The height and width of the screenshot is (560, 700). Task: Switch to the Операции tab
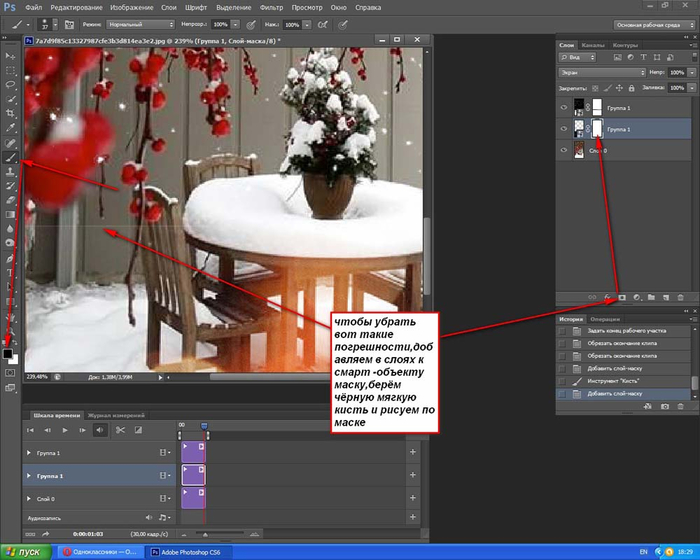[x=605, y=319]
